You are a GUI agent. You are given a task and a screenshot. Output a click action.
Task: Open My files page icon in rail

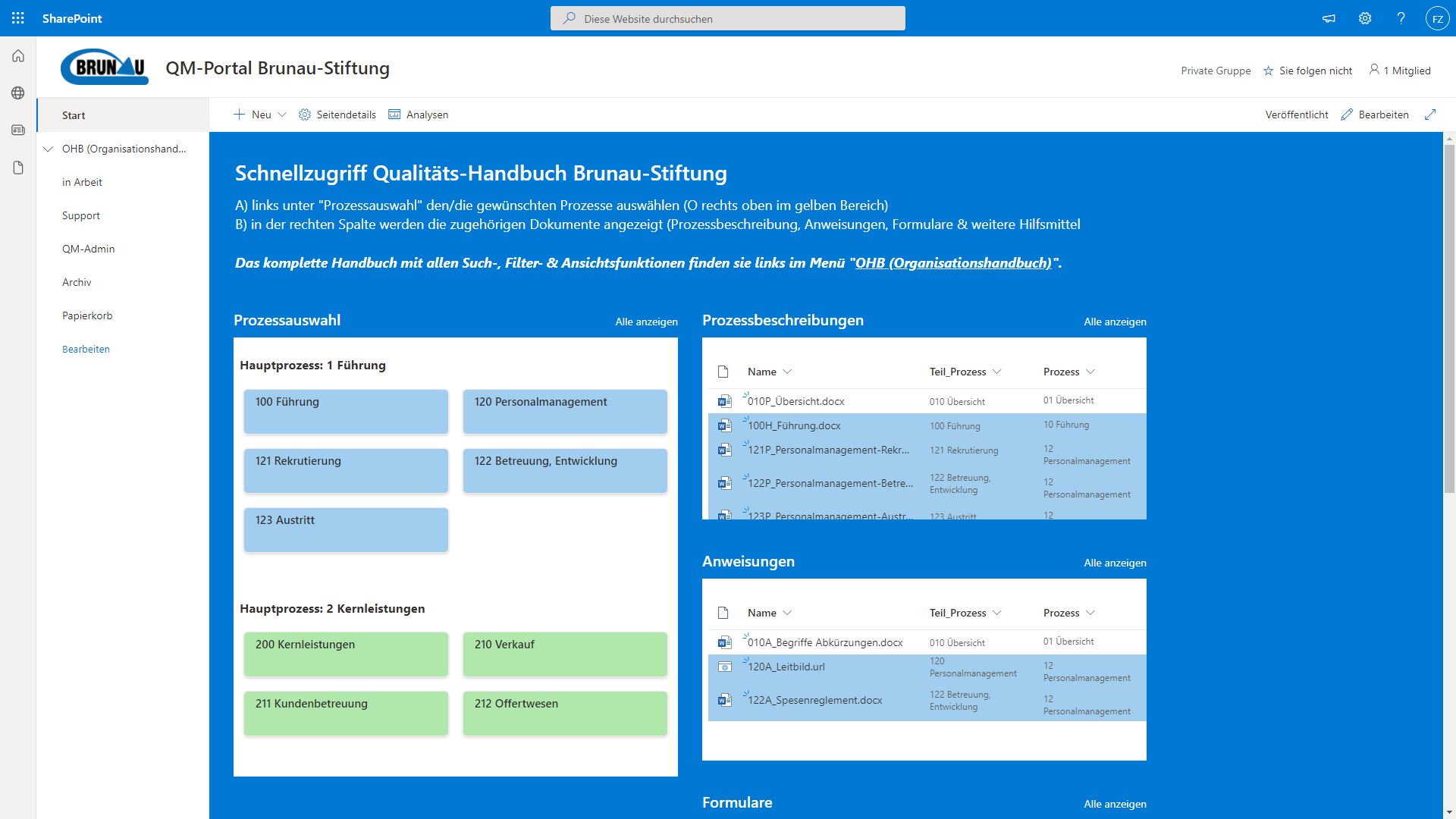18,168
